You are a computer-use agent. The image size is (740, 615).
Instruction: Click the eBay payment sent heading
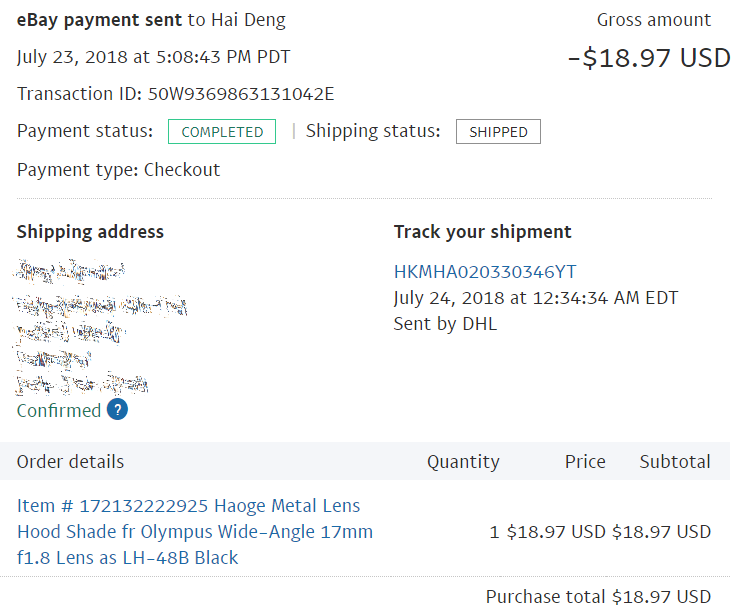click(x=99, y=20)
